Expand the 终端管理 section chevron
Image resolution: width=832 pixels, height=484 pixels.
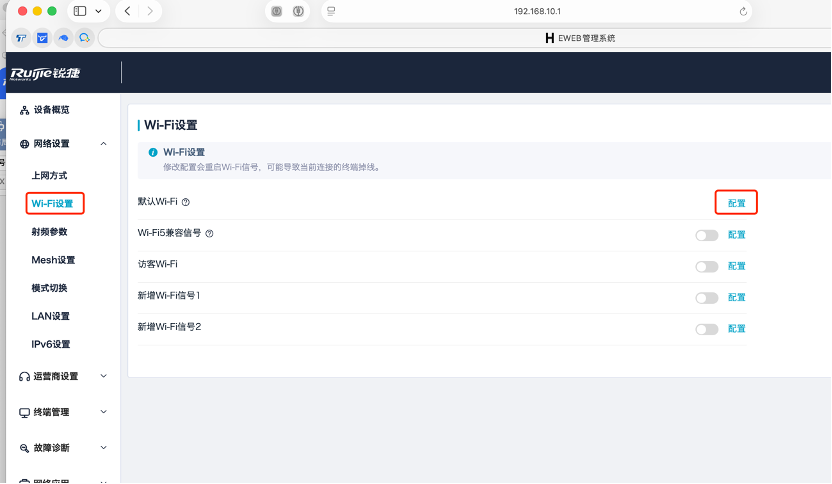(x=103, y=411)
